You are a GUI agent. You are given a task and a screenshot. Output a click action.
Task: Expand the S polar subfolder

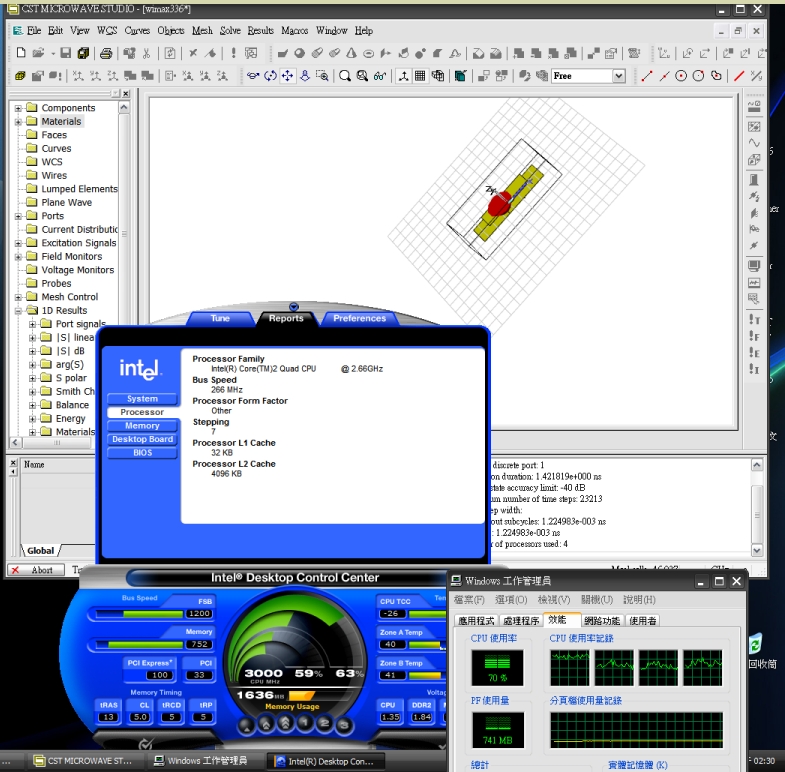point(32,378)
